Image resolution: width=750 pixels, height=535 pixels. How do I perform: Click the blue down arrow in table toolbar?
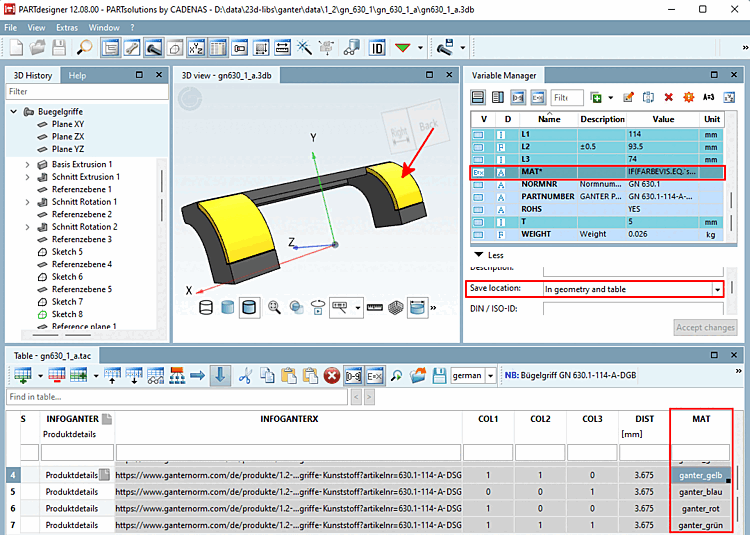220,375
